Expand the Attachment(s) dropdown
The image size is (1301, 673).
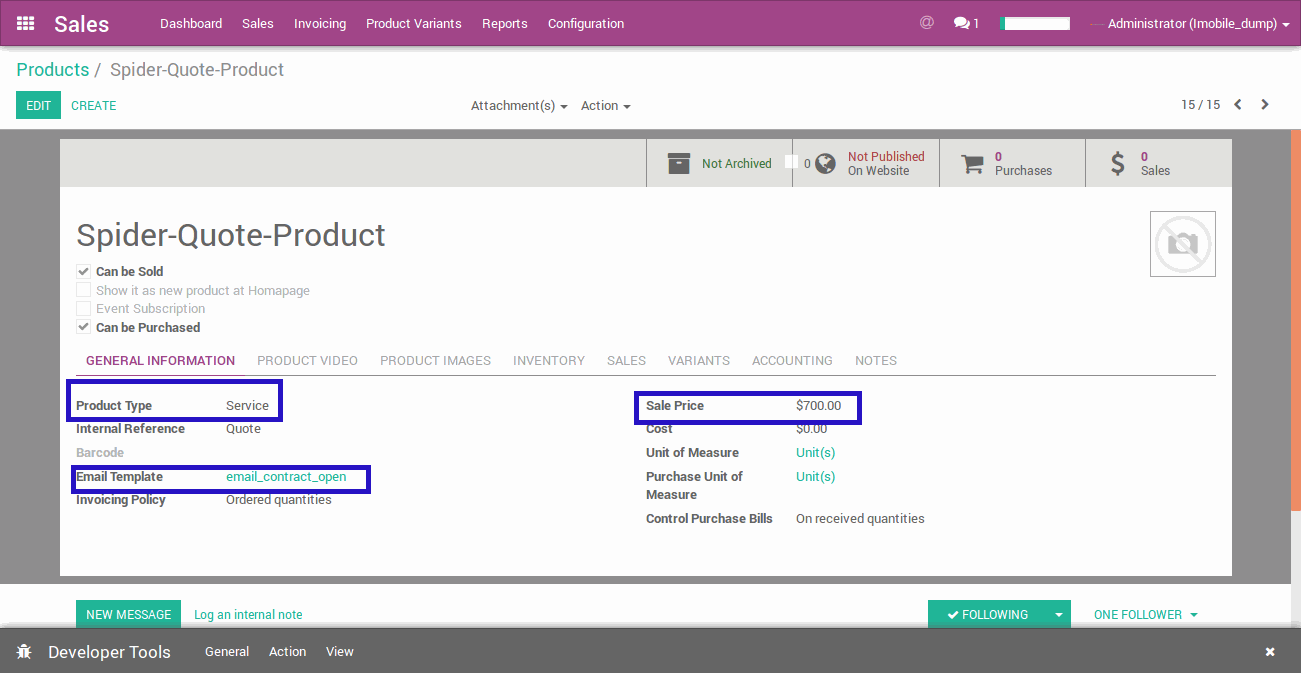pyautogui.click(x=519, y=106)
